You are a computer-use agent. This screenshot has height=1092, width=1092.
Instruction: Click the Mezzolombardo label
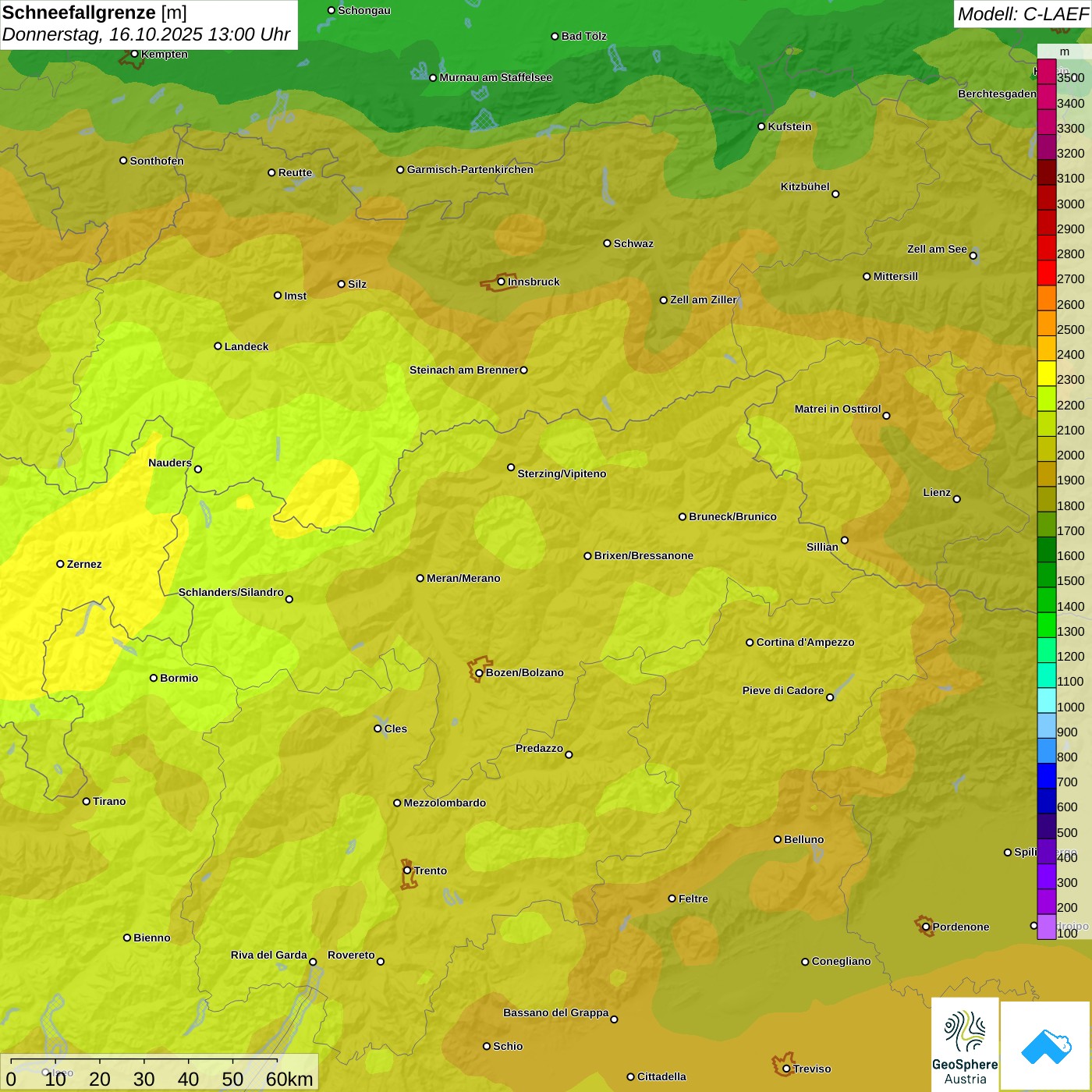point(445,803)
